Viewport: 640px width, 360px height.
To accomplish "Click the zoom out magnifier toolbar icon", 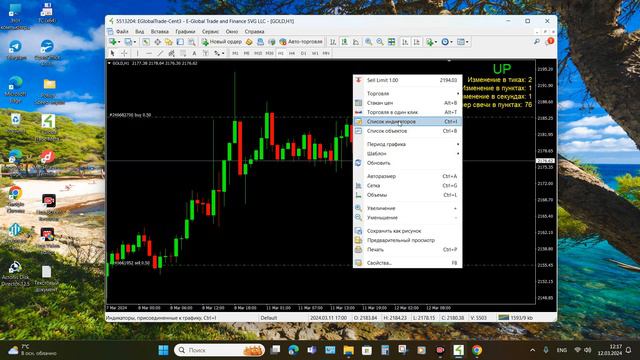I will [380, 42].
